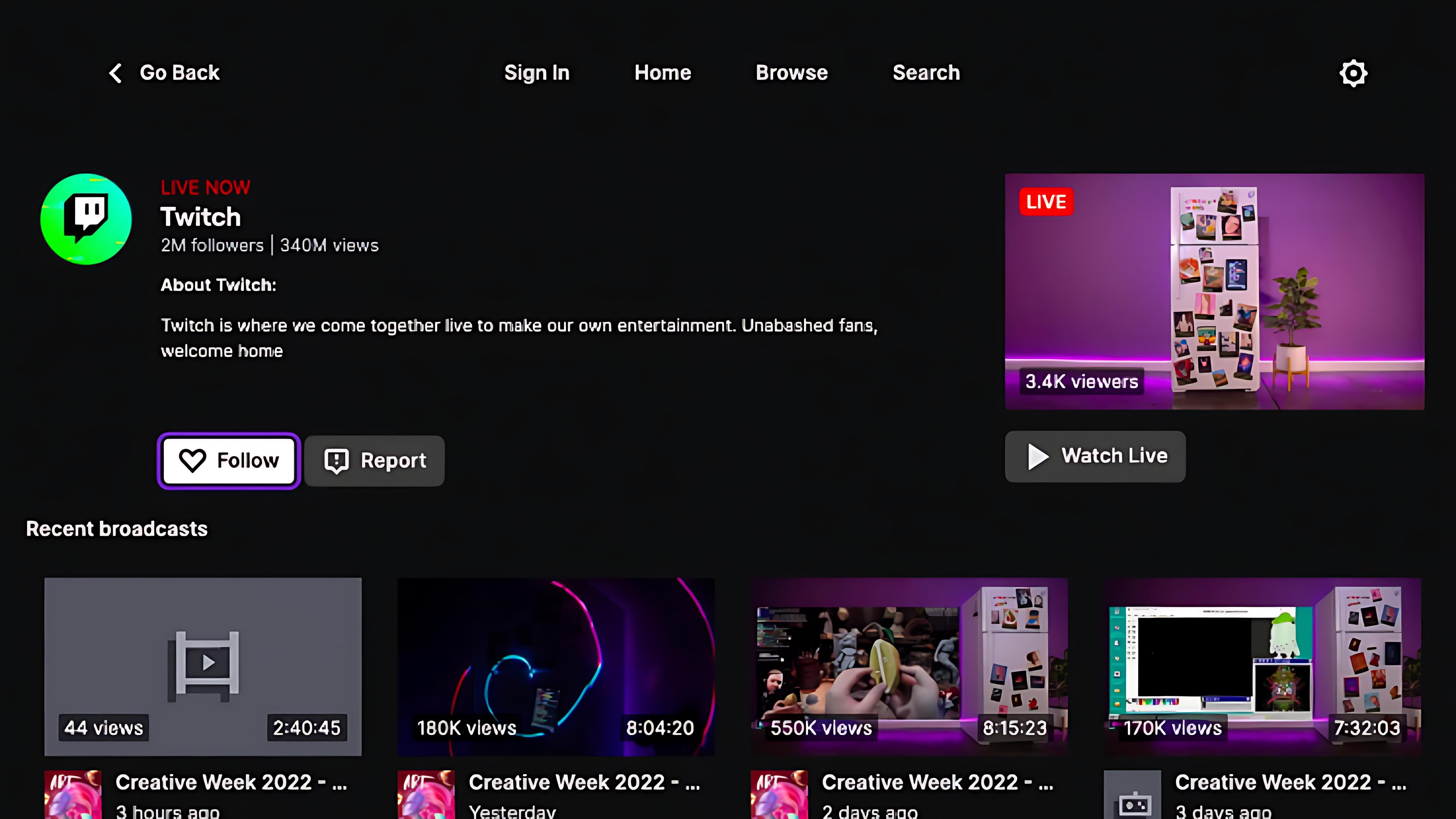
Task: Open the live stream preview thumbnail
Action: [x=1215, y=292]
